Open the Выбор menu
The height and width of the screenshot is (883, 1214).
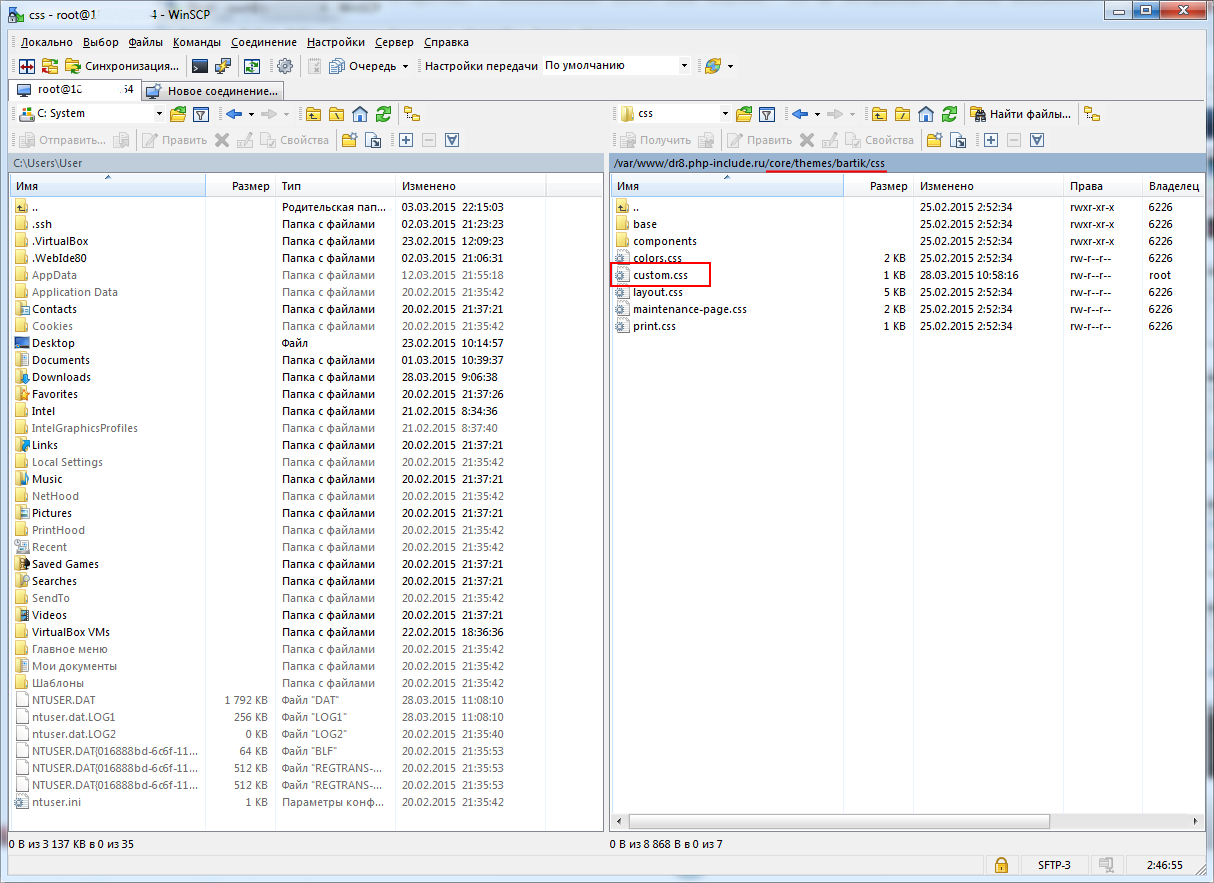point(101,42)
